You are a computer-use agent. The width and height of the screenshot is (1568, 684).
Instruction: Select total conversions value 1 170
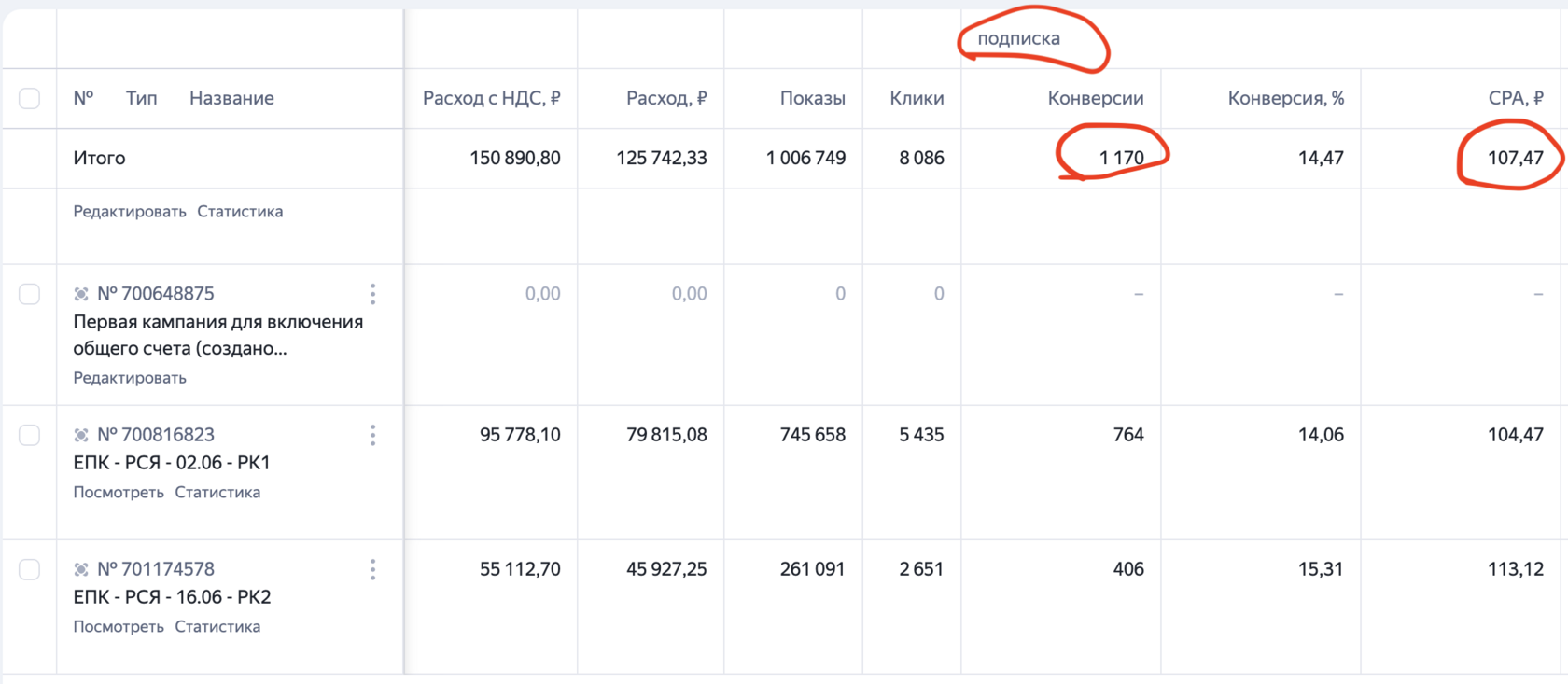tap(1122, 158)
